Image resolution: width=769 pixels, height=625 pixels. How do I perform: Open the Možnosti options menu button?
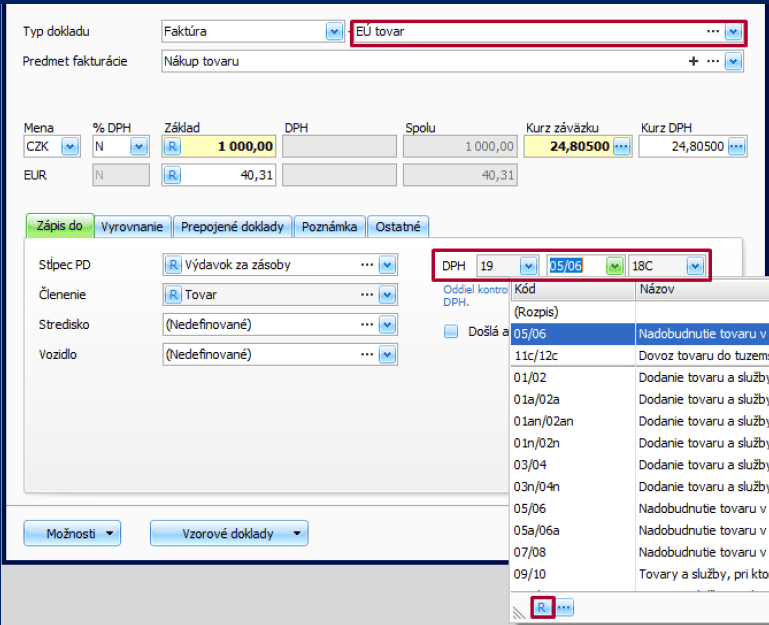(x=72, y=533)
